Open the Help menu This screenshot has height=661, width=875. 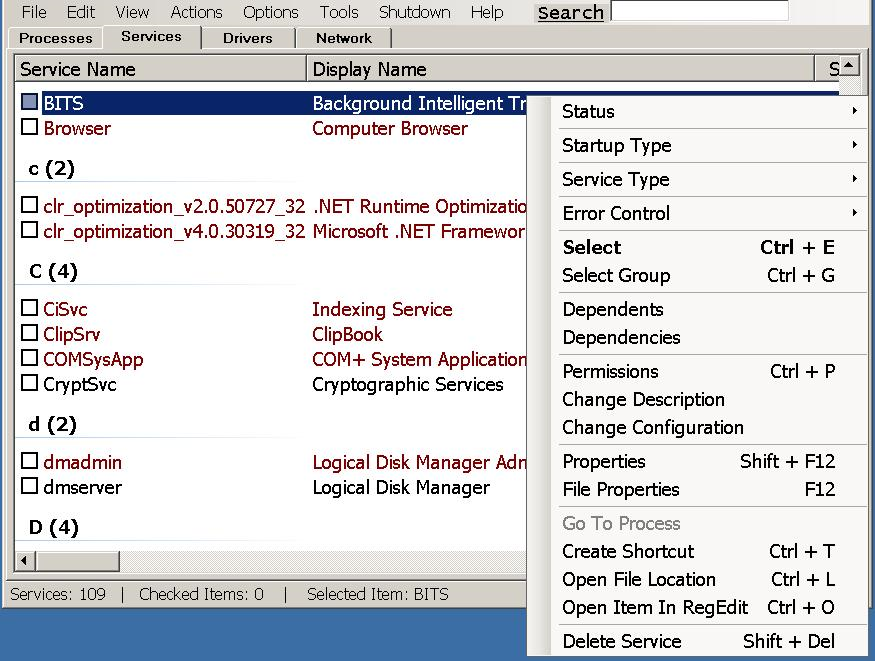click(487, 12)
